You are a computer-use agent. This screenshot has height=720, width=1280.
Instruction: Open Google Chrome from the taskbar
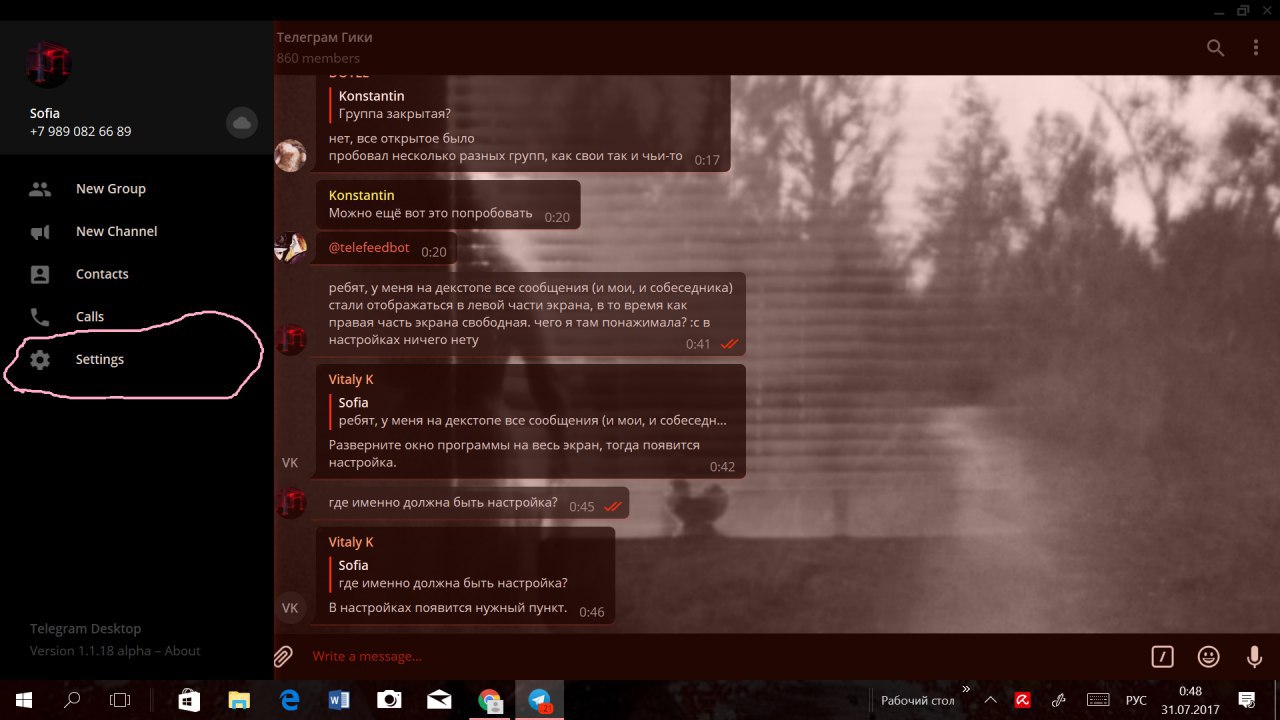click(490, 700)
